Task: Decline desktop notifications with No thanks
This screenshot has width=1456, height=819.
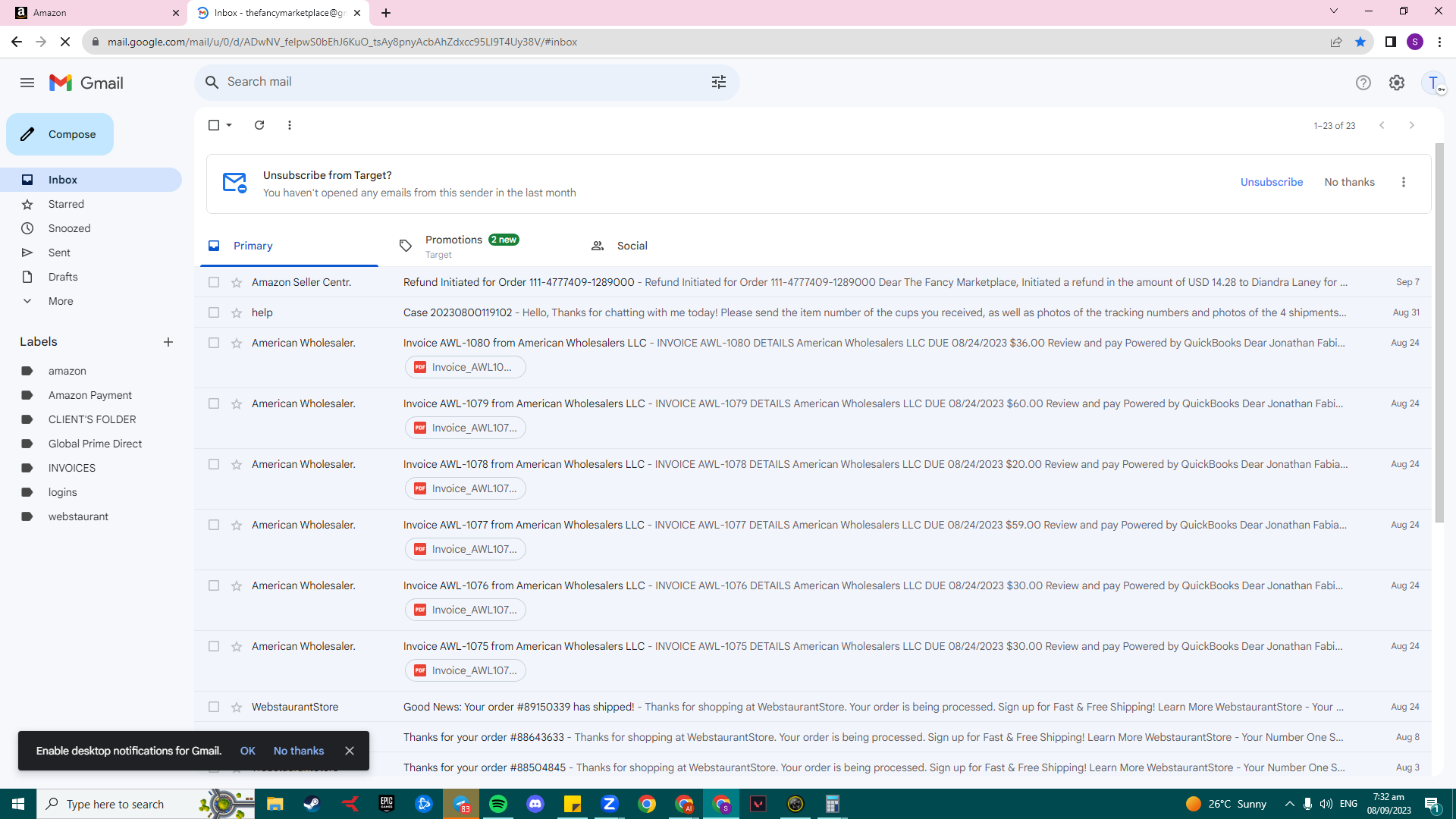Action: (299, 751)
